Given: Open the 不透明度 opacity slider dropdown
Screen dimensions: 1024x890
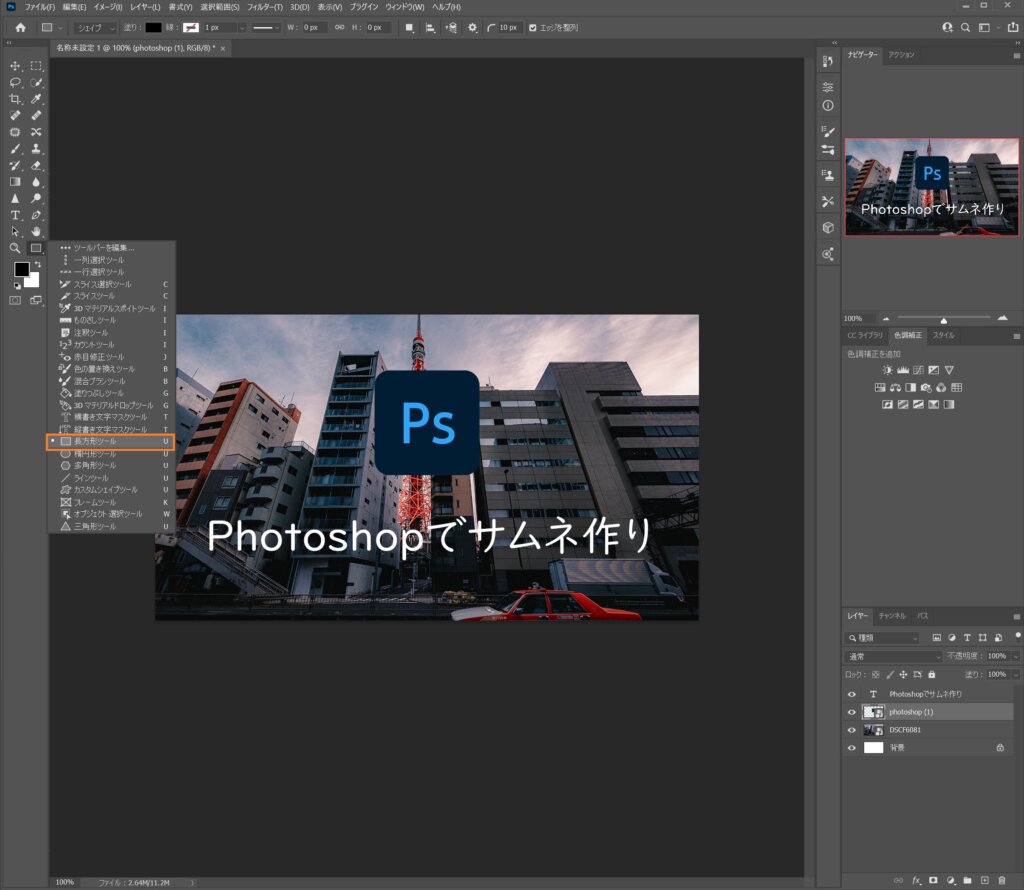Looking at the screenshot, I should [1016, 656].
